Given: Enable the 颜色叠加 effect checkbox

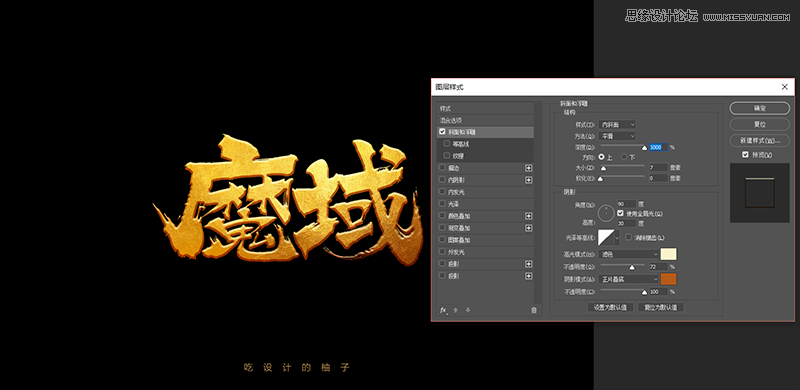Looking at the screenshot, I should coord(442,216).
